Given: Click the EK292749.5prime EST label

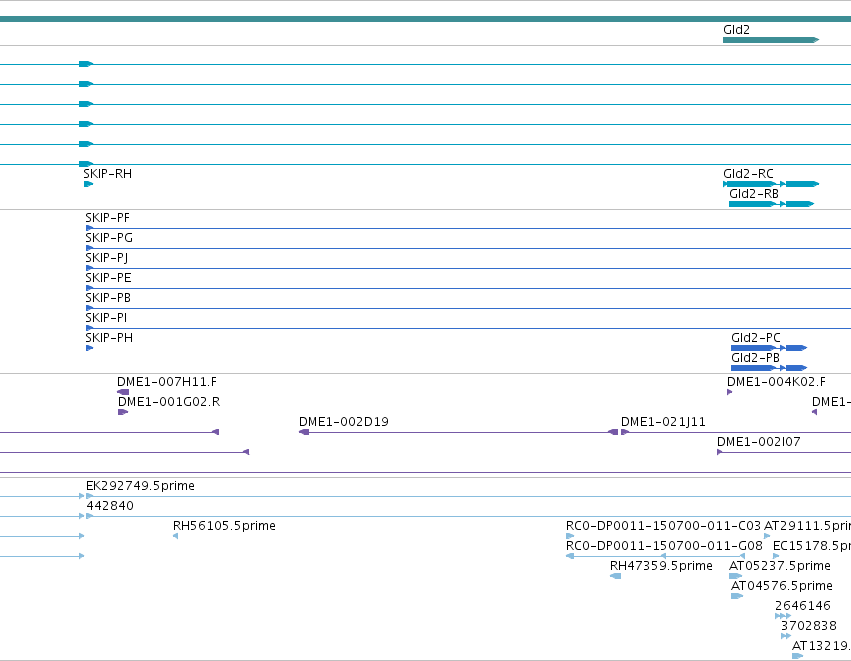Looking at the screenshot, I should pos(140,486).
